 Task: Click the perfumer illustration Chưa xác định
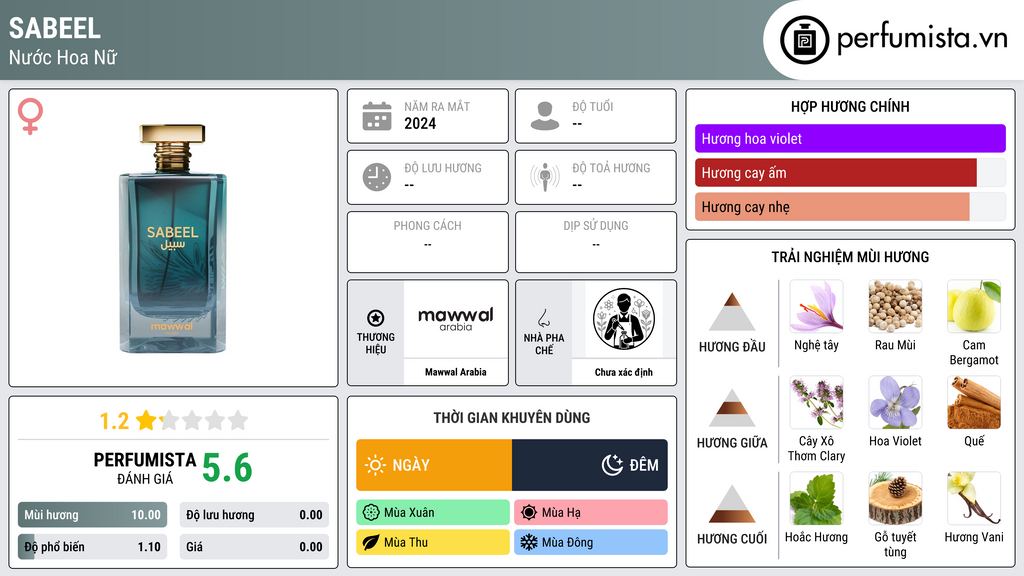click(x=624, y=319)
